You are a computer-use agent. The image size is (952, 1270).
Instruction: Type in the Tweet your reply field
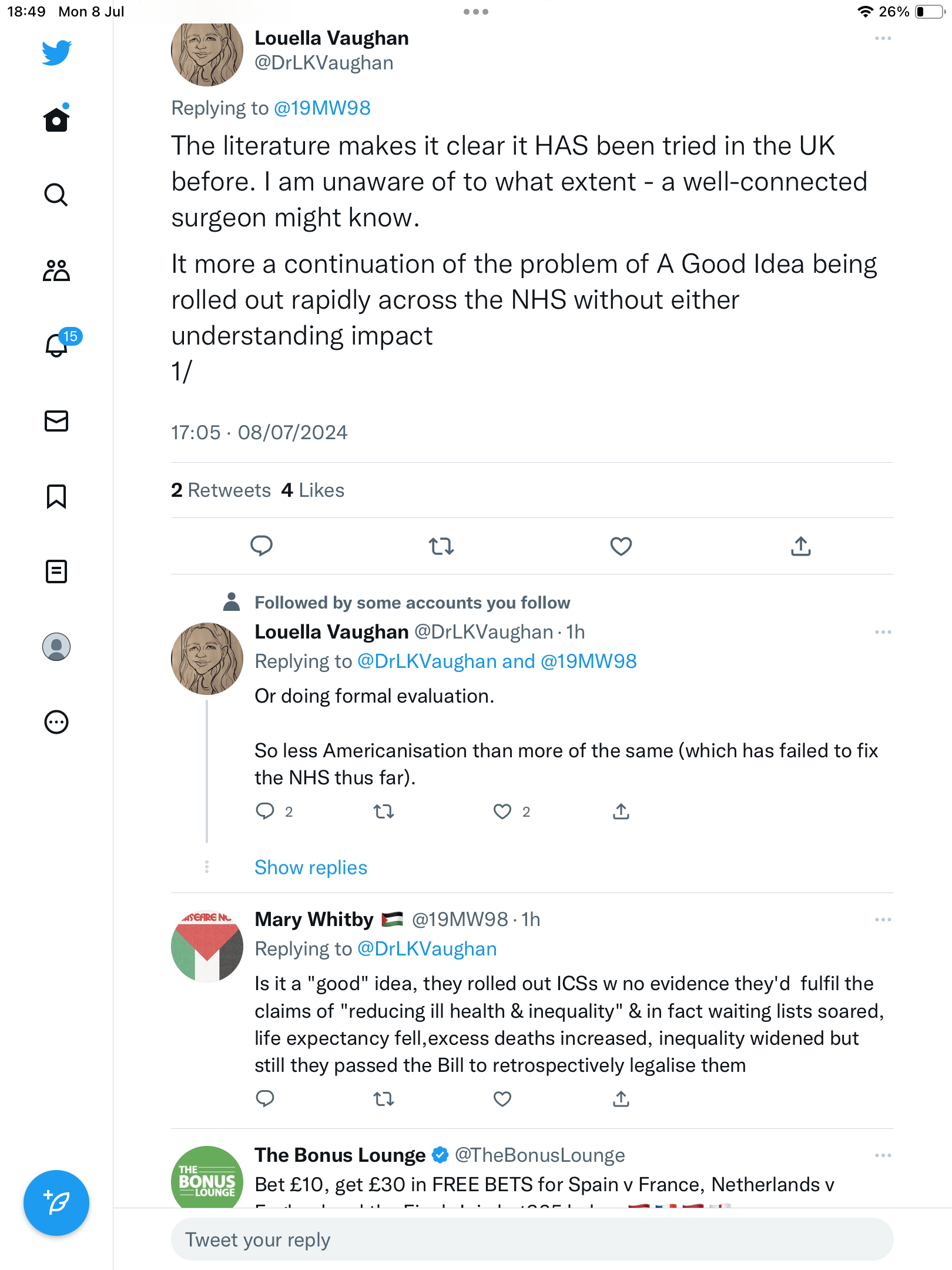click(532, 1239)
